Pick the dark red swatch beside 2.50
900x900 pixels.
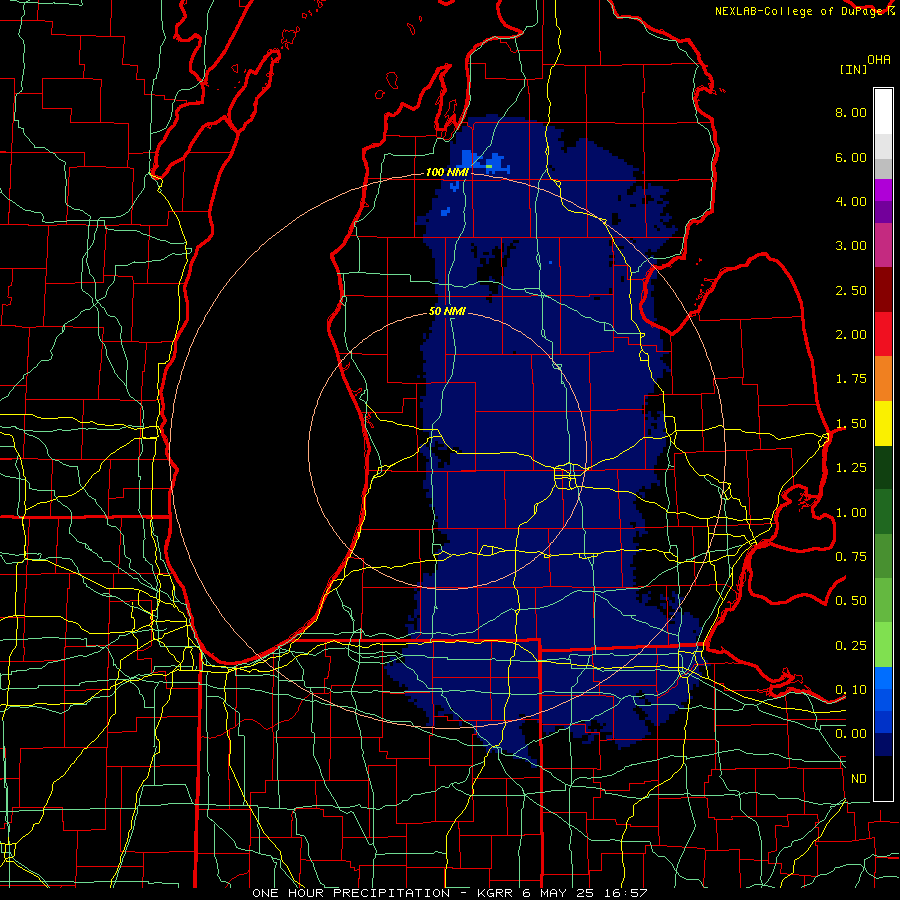[x=883, y=290]
